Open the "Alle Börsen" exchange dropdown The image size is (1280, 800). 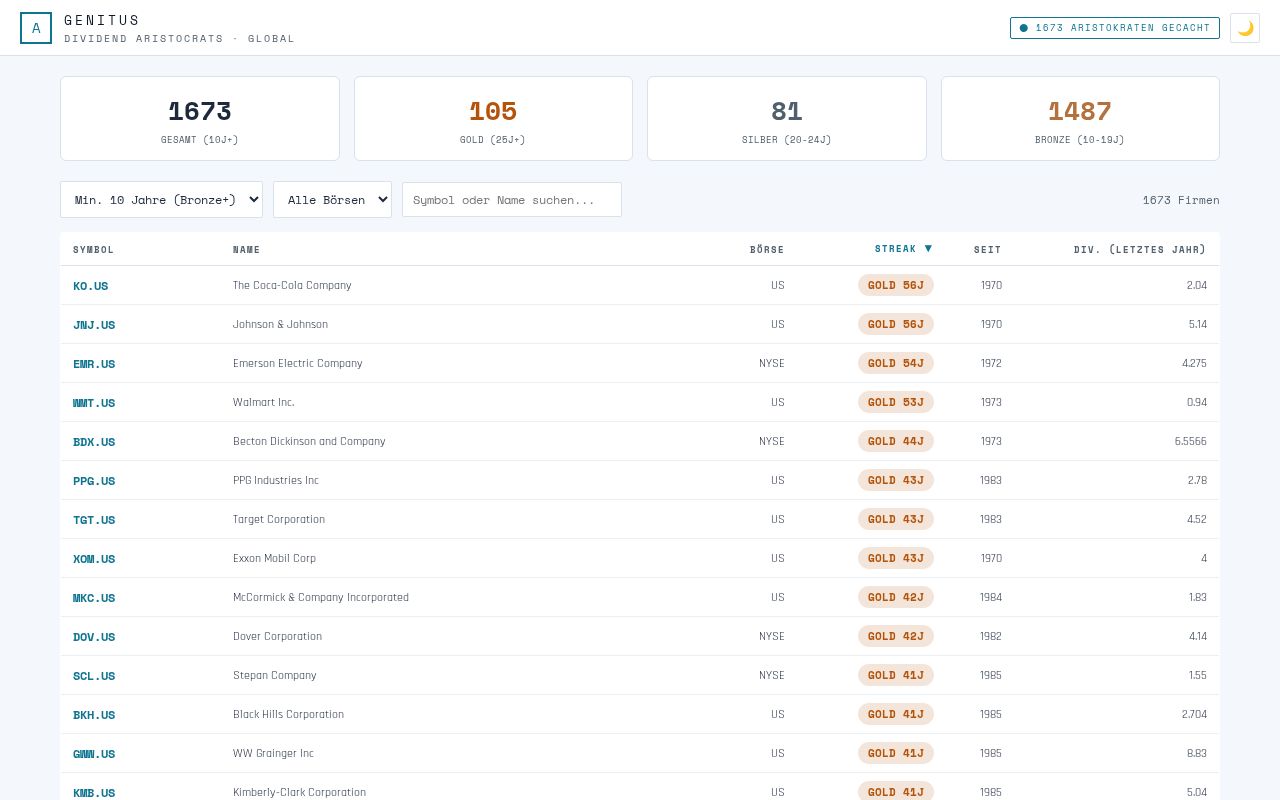click(332, 199)
